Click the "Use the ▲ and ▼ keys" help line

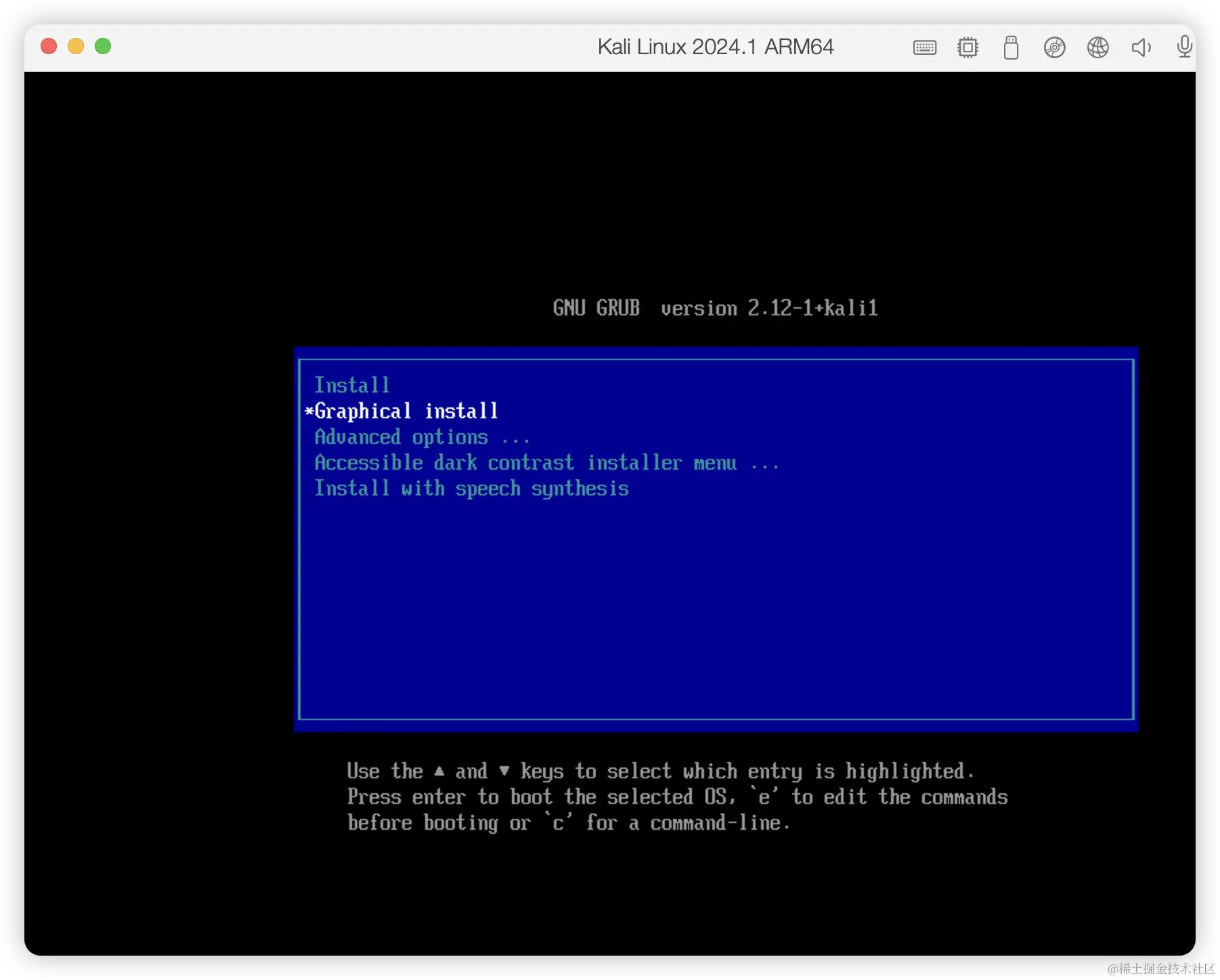pos(660,771)
